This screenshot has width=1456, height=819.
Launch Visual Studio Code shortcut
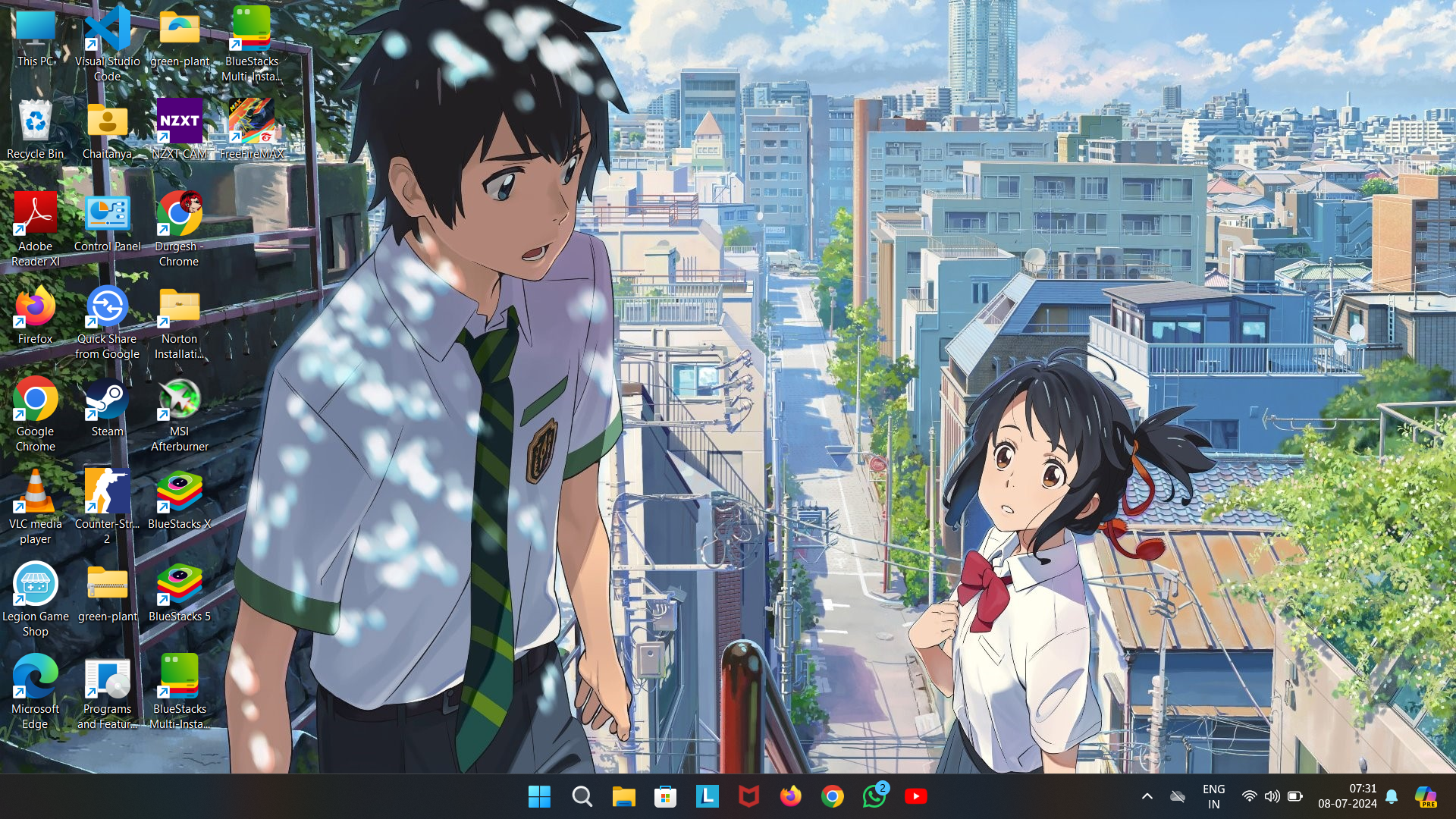click(x=107, y=44)
